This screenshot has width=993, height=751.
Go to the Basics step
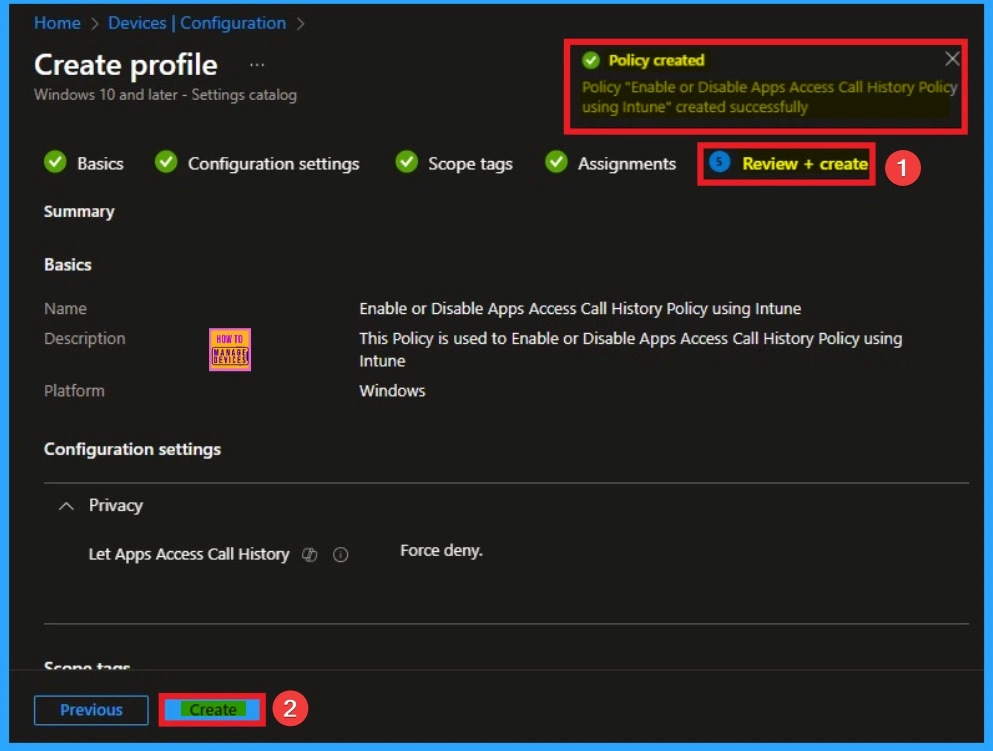(x=84, y=163)
